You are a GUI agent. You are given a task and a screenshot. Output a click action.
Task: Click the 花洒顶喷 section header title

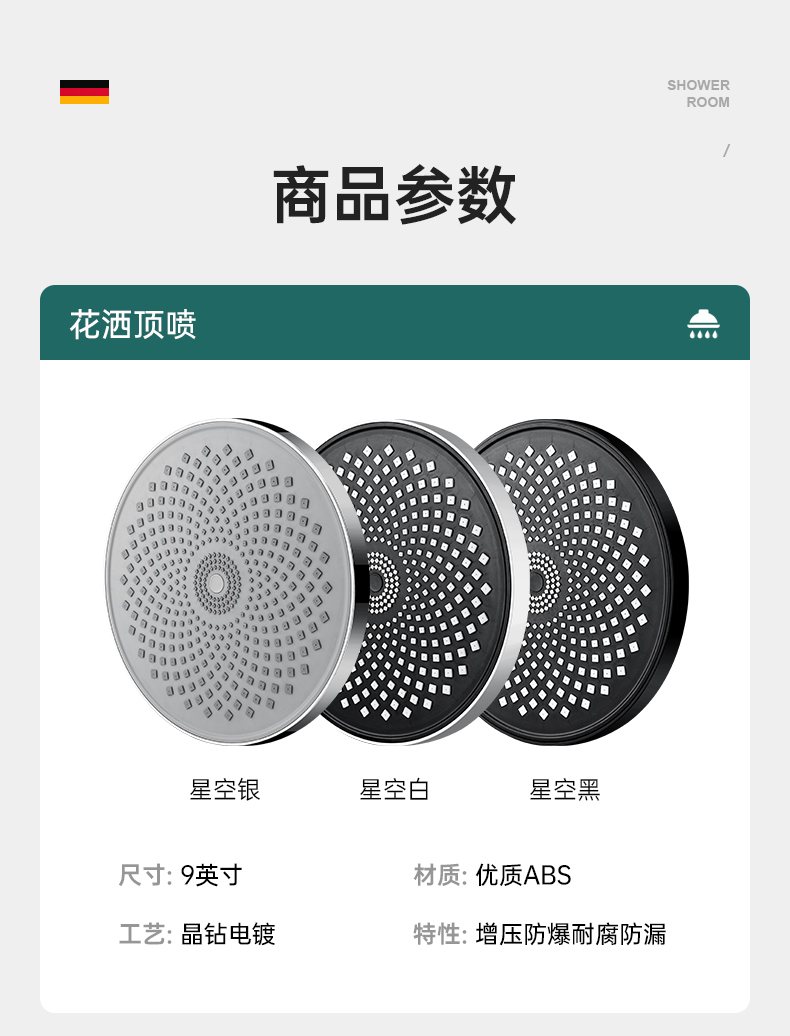coord(133,324)
